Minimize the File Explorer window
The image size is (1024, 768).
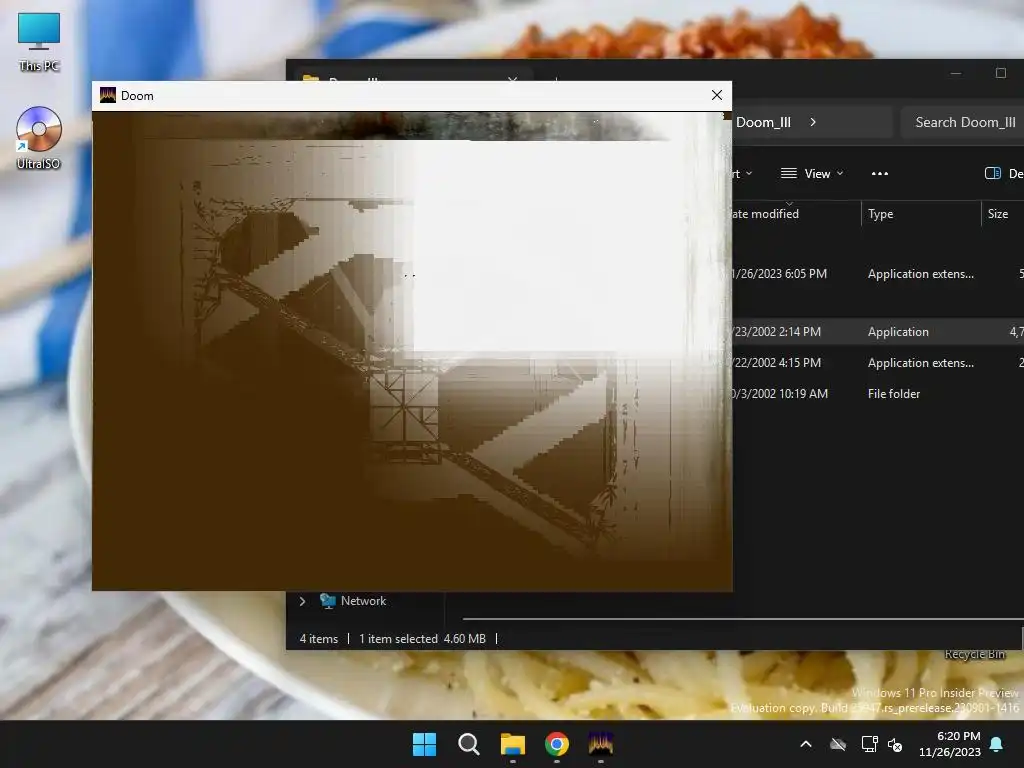[955, 73]
